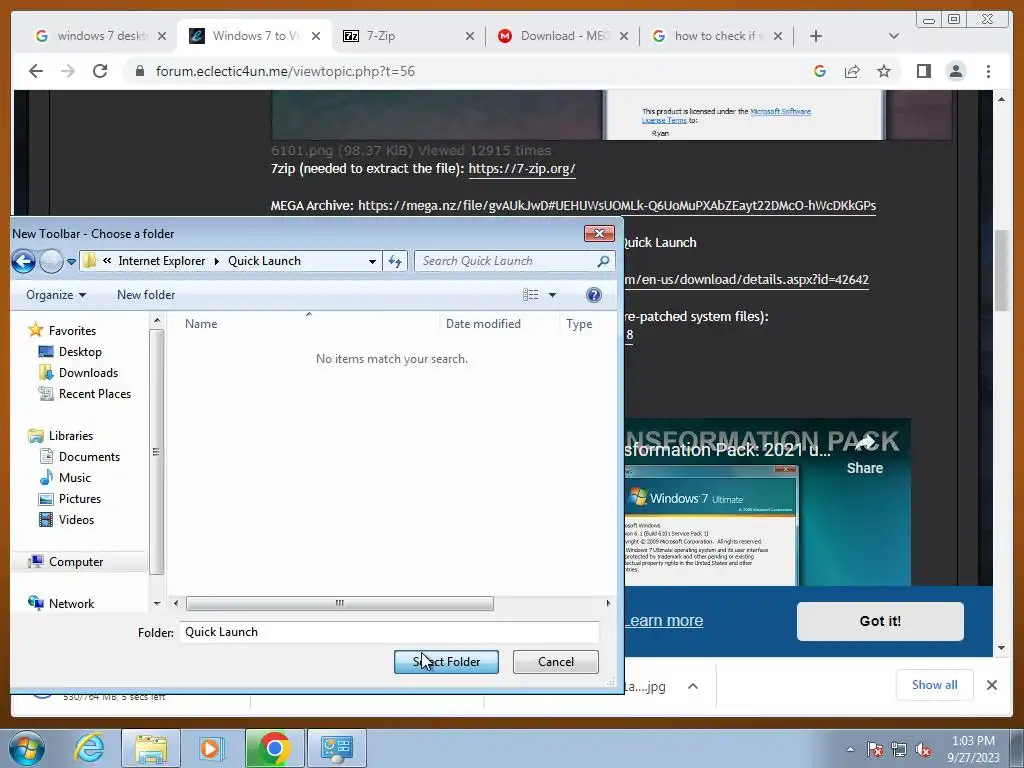Click the volume icon in system tray

(923, 750)
